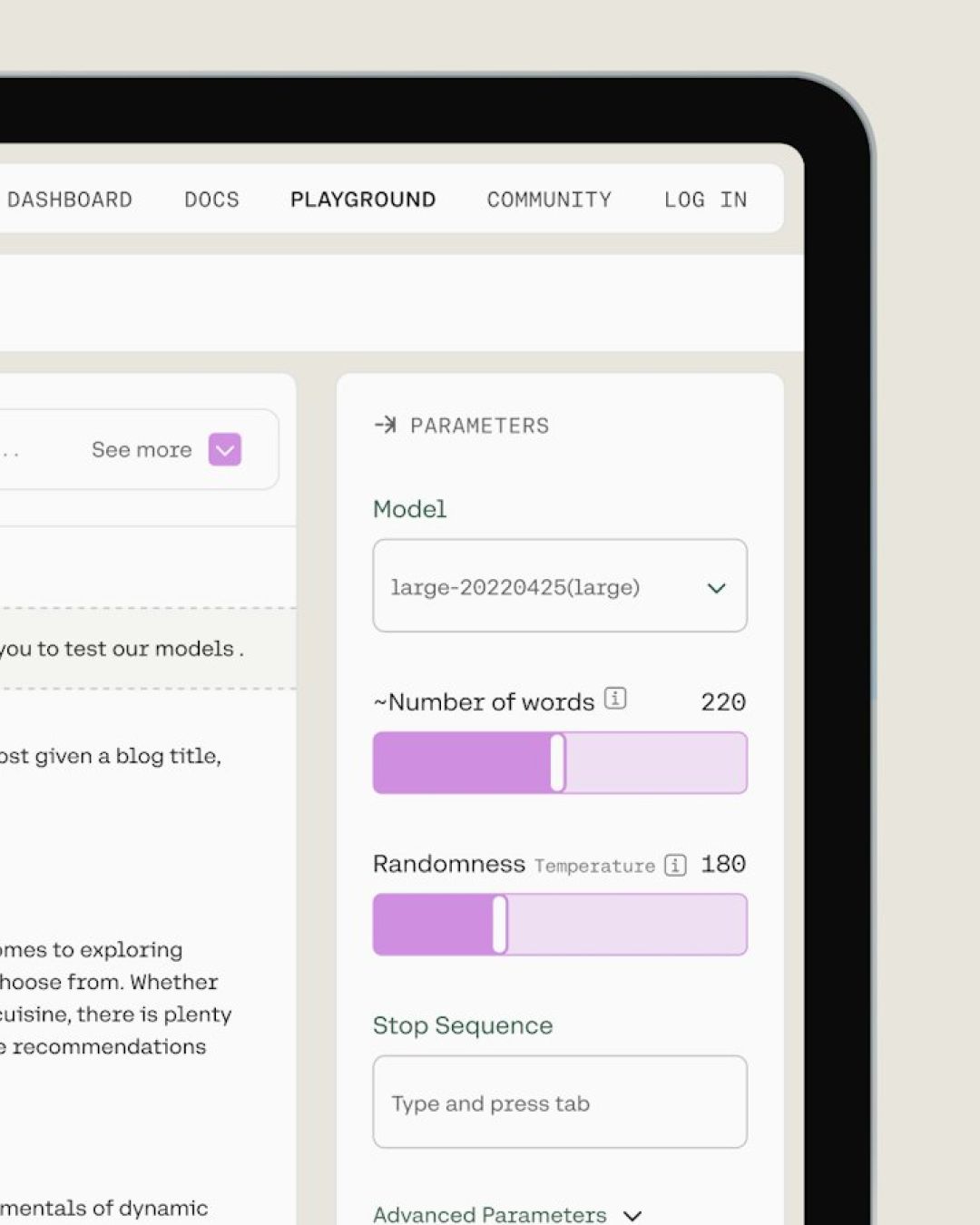Select the Playground tab
This screenshot has width=980, height=1225.
363,200
